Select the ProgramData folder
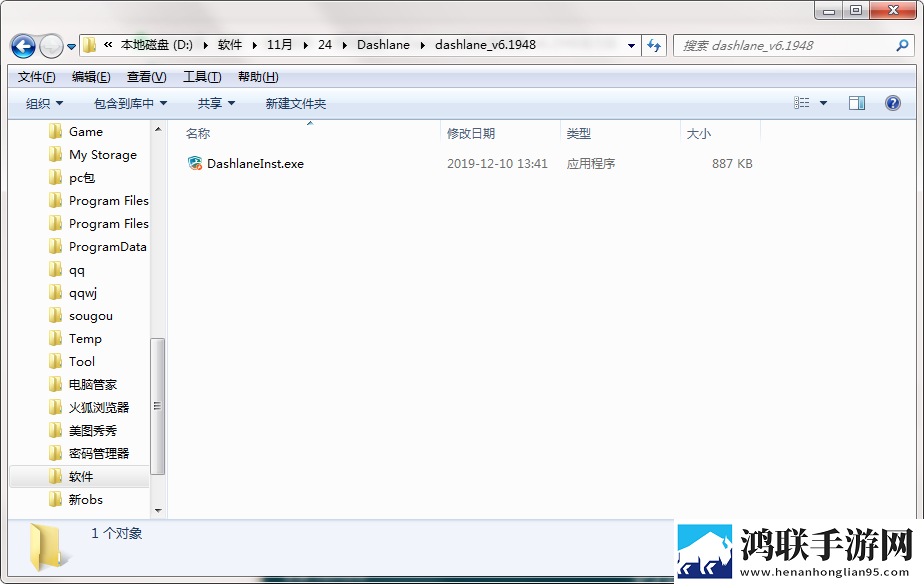 tap(108, 247)
